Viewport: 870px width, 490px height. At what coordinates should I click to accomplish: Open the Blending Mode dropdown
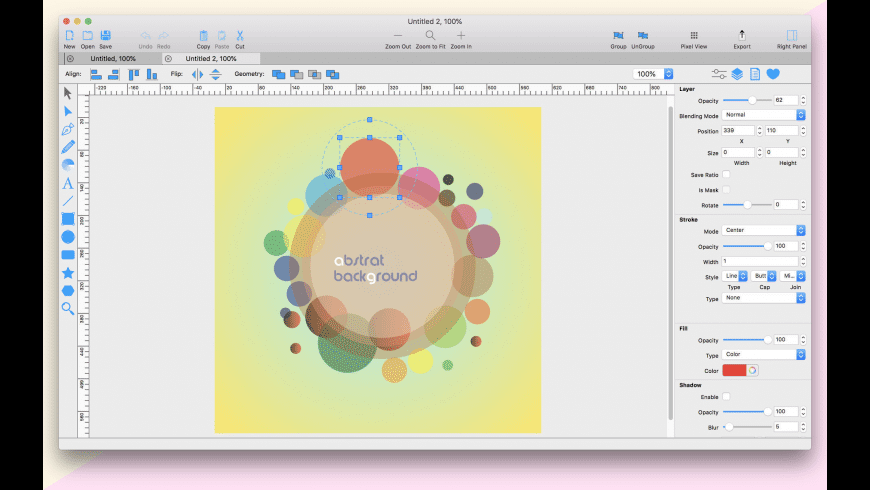pos(764,115)
